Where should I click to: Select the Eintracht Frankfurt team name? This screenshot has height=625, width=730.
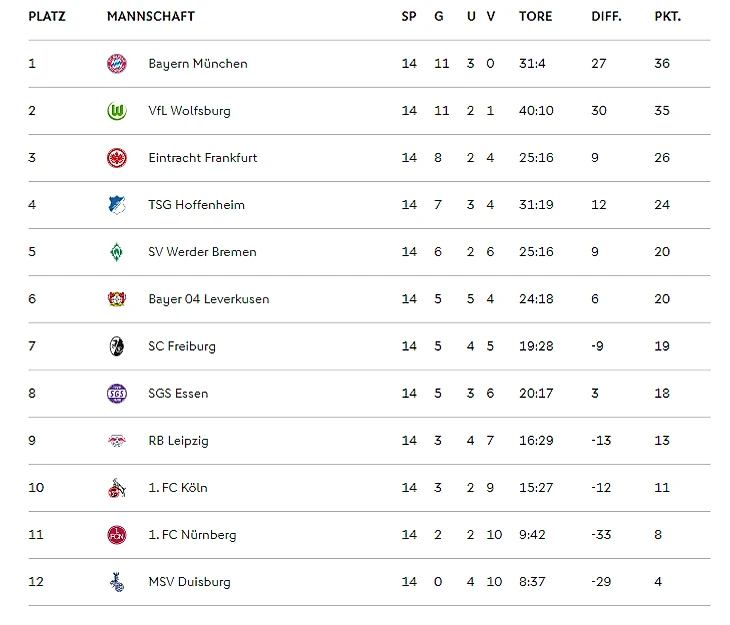(x=202, y=158)
